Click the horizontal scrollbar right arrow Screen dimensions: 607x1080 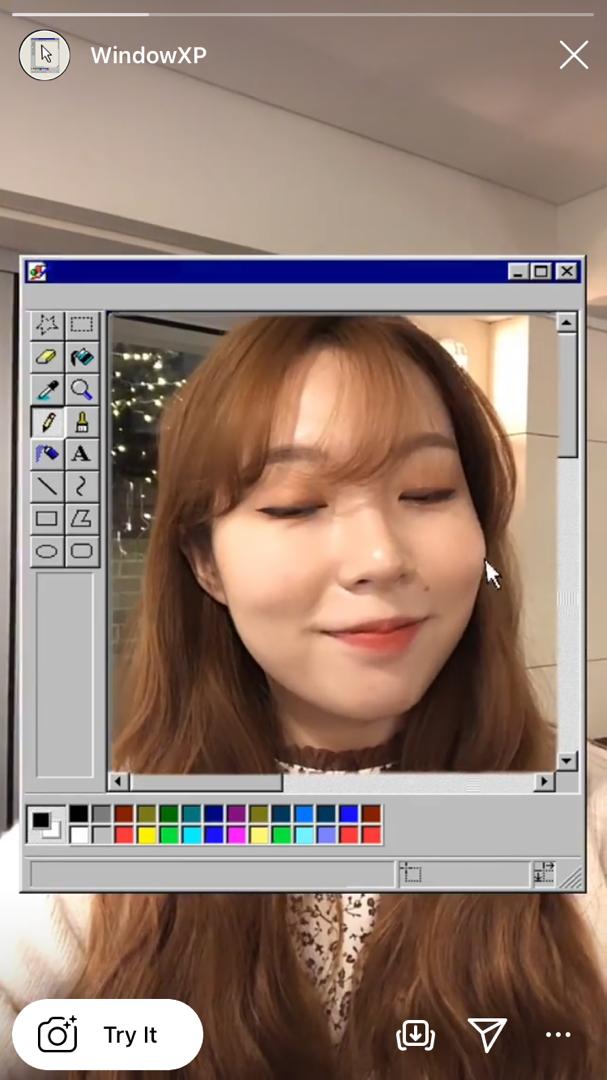[544, 781]
